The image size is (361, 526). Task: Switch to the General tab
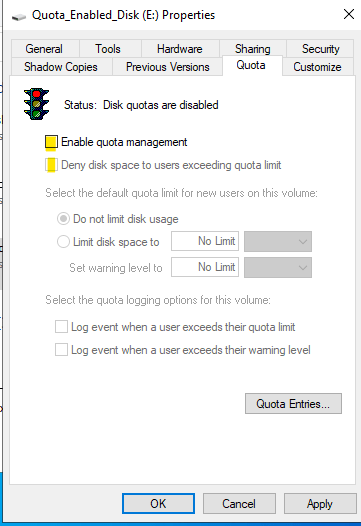45,49
